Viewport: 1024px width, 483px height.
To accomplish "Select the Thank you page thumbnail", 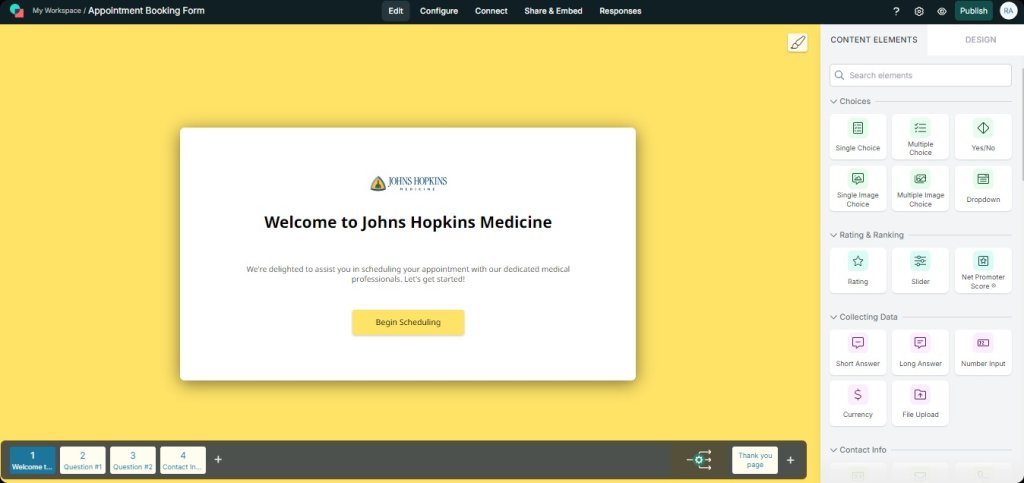I will point(755,460).
